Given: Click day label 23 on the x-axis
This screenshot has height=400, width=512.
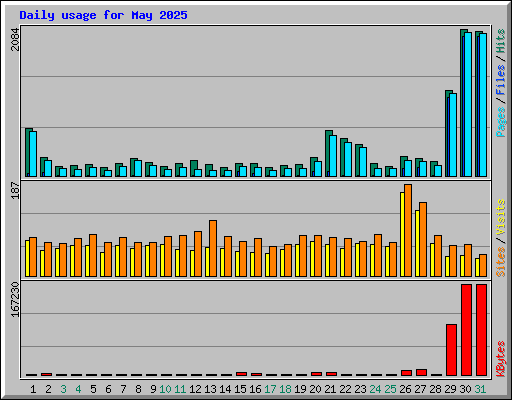Looking at the screenshot, I should 360,389.
